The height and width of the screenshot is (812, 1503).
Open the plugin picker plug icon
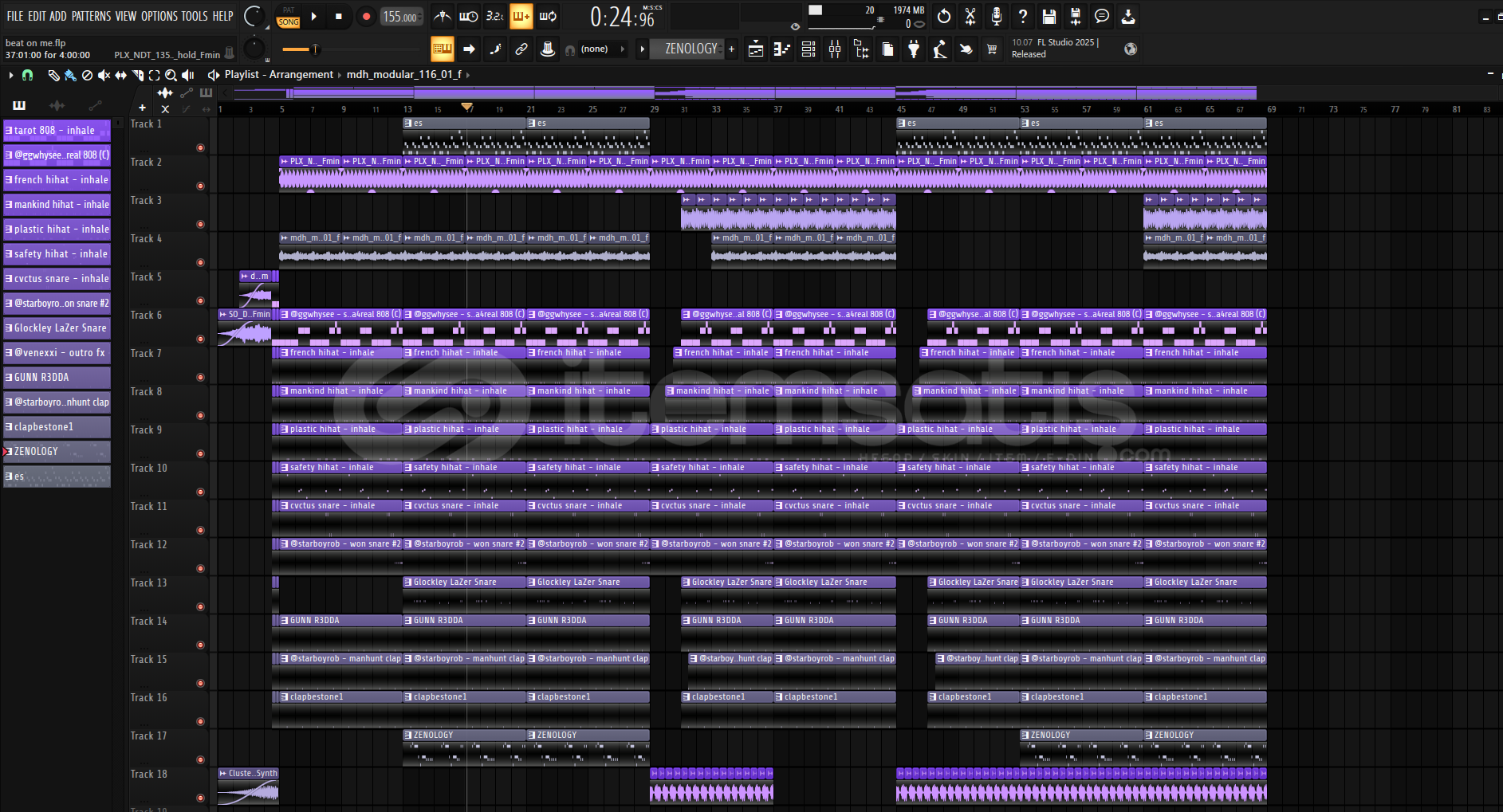[914, 49]
